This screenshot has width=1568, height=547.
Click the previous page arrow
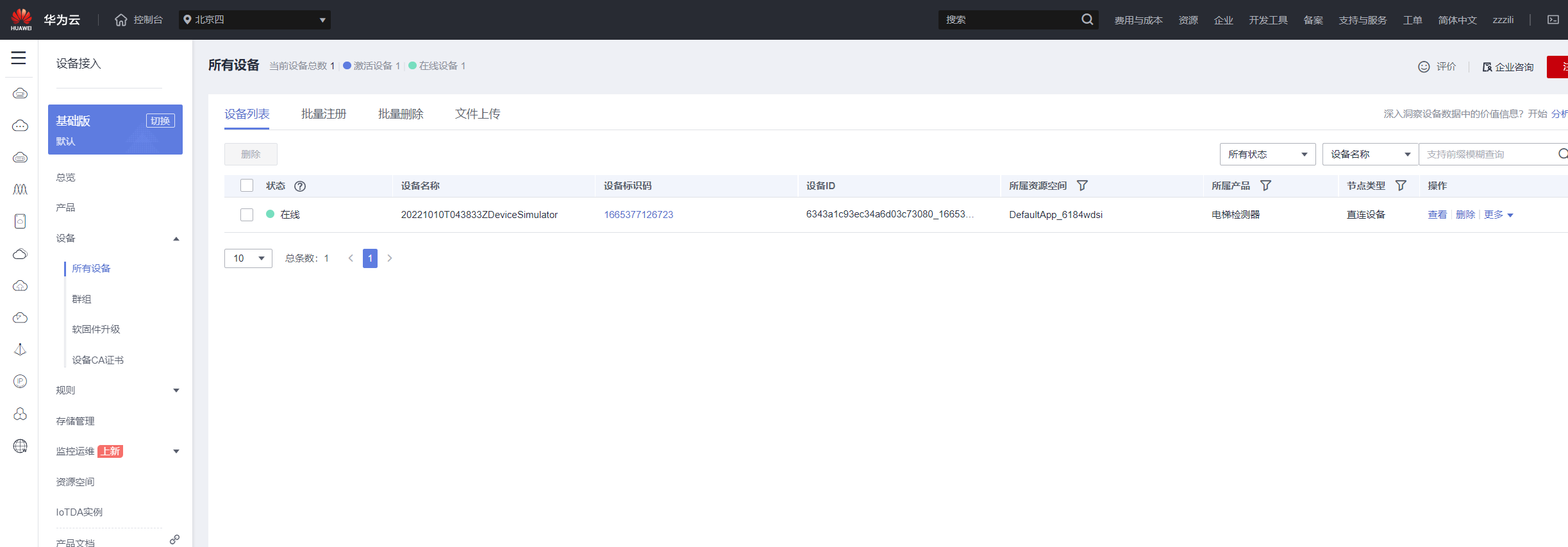(x=351, y=258)
